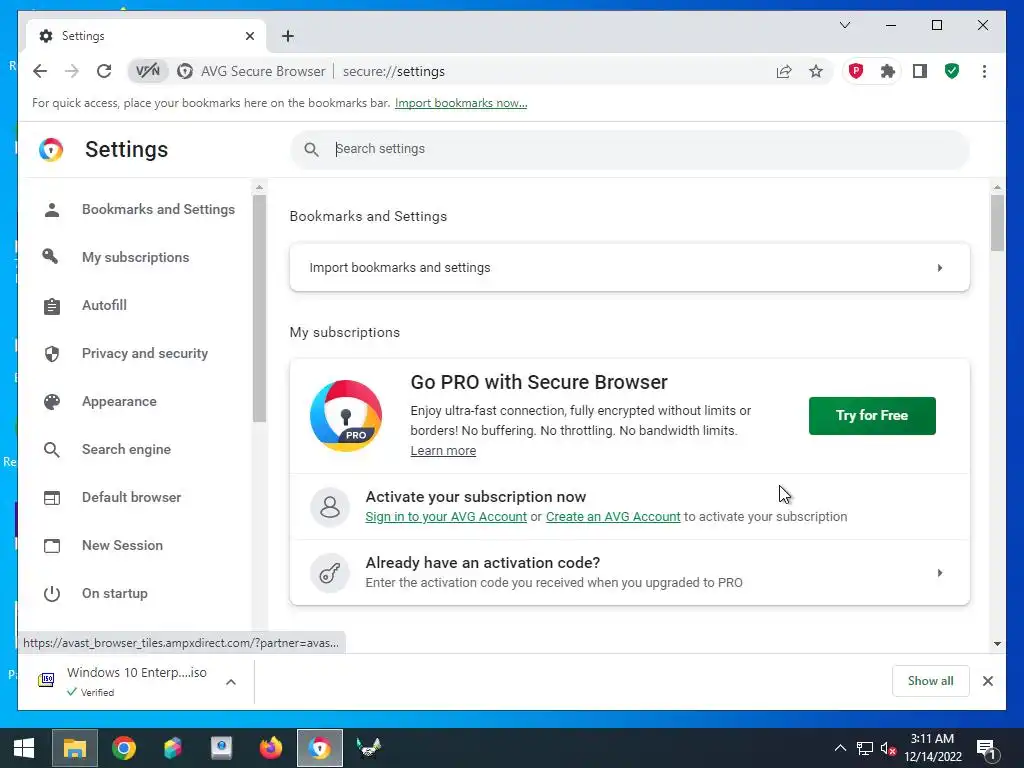Close the downloads bar

tap(987, 681)
